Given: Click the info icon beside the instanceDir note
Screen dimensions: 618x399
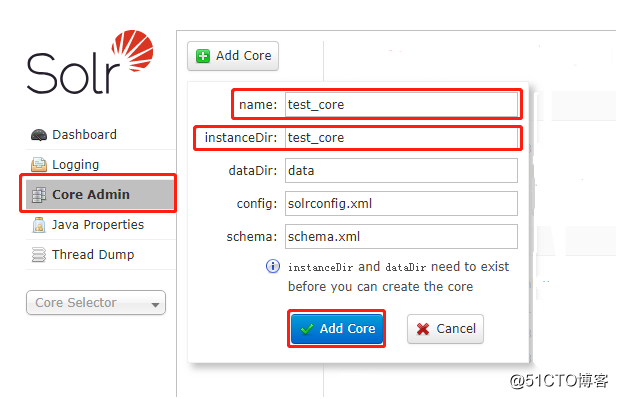Looking at the screenshot, I should coord(273,266).
